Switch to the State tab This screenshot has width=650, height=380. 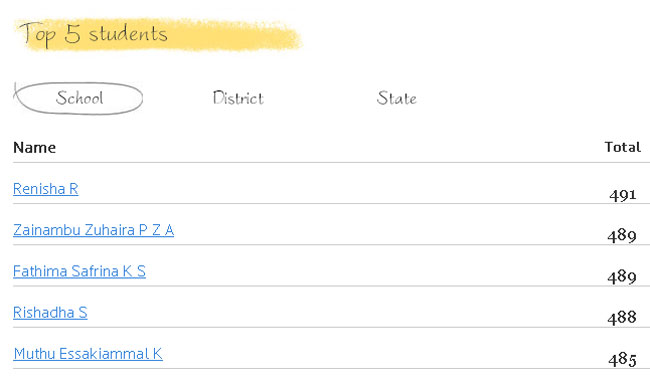(397, 99)
